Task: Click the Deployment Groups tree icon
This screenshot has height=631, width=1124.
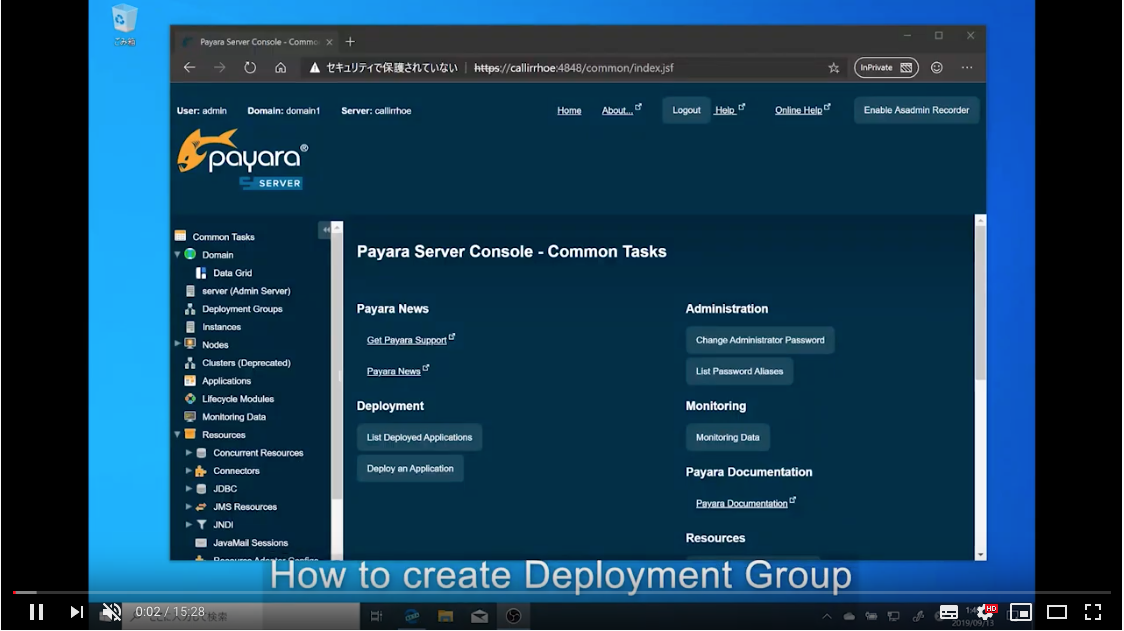Action: (190, 309)
